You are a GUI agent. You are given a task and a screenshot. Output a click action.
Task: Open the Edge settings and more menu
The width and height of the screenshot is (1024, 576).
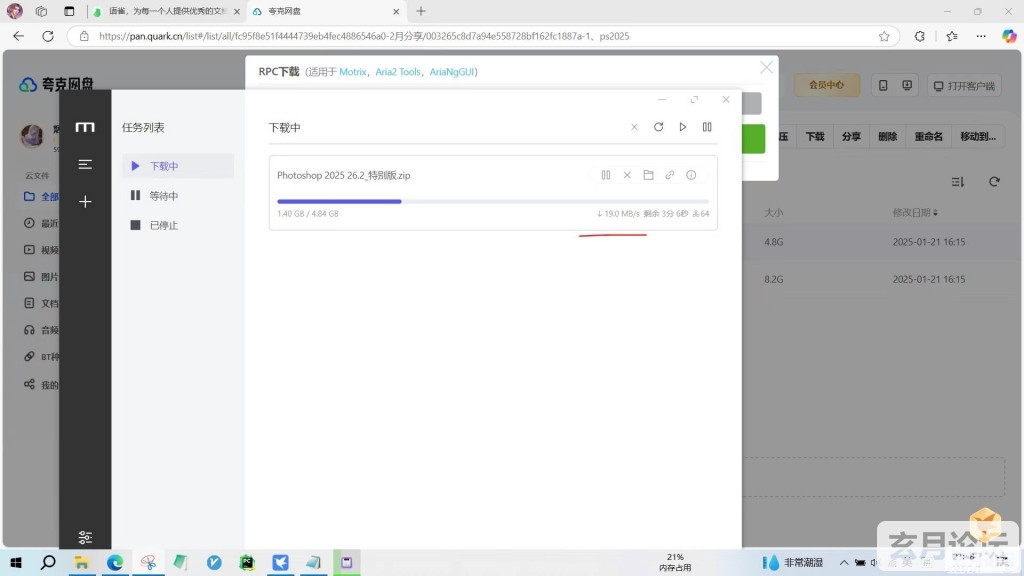point(981,36)
